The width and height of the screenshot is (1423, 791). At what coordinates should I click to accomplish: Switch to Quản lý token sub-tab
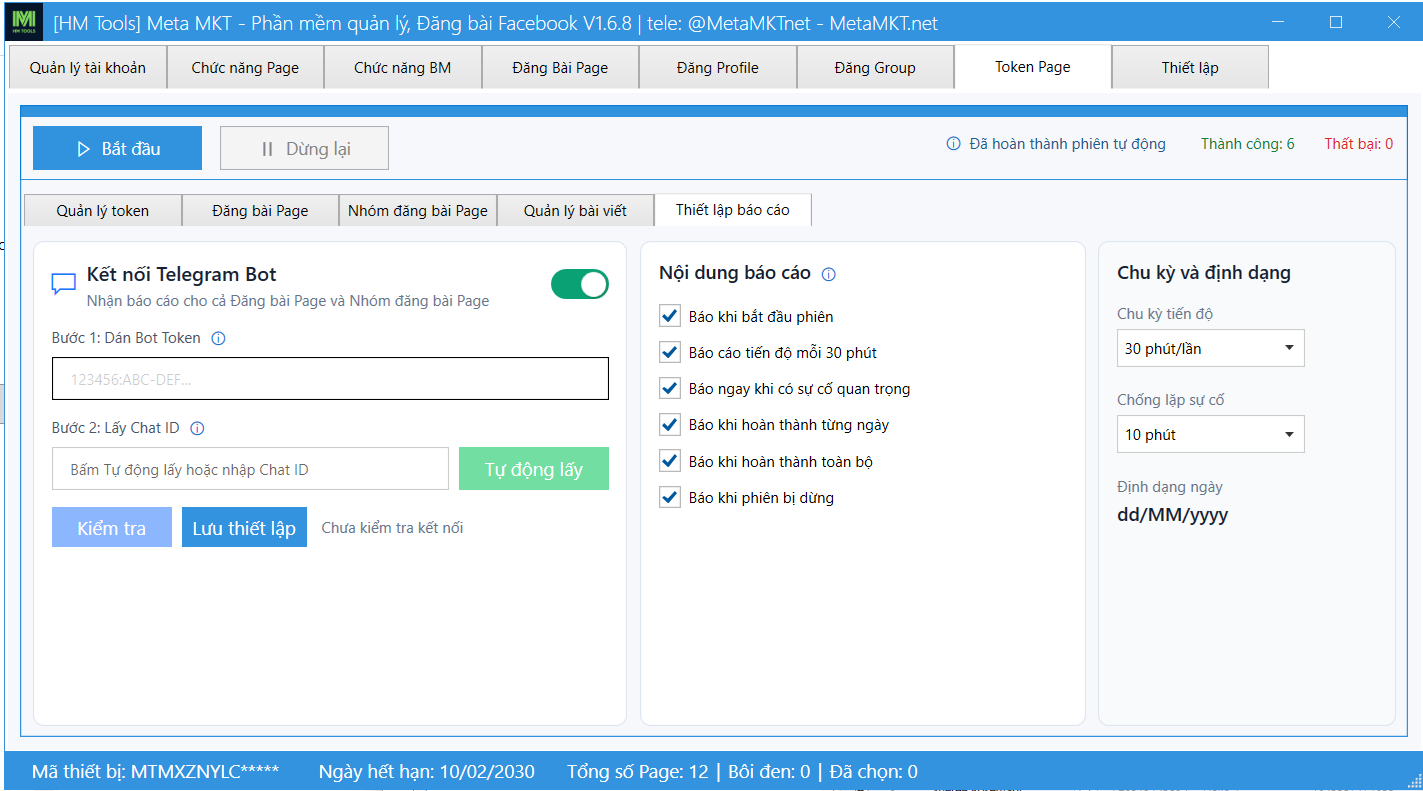pos(103,210)
